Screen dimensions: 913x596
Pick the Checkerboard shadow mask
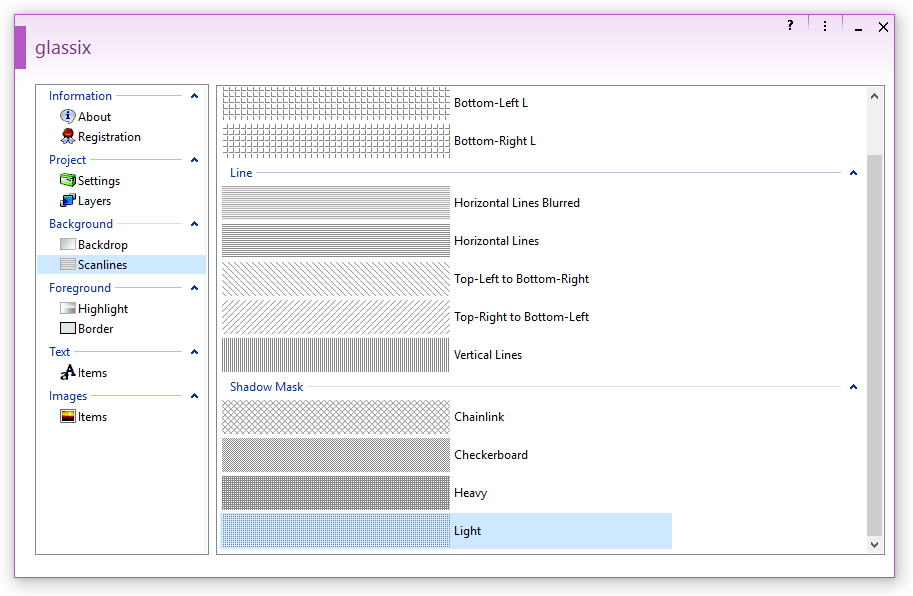[x=336, y=455]
